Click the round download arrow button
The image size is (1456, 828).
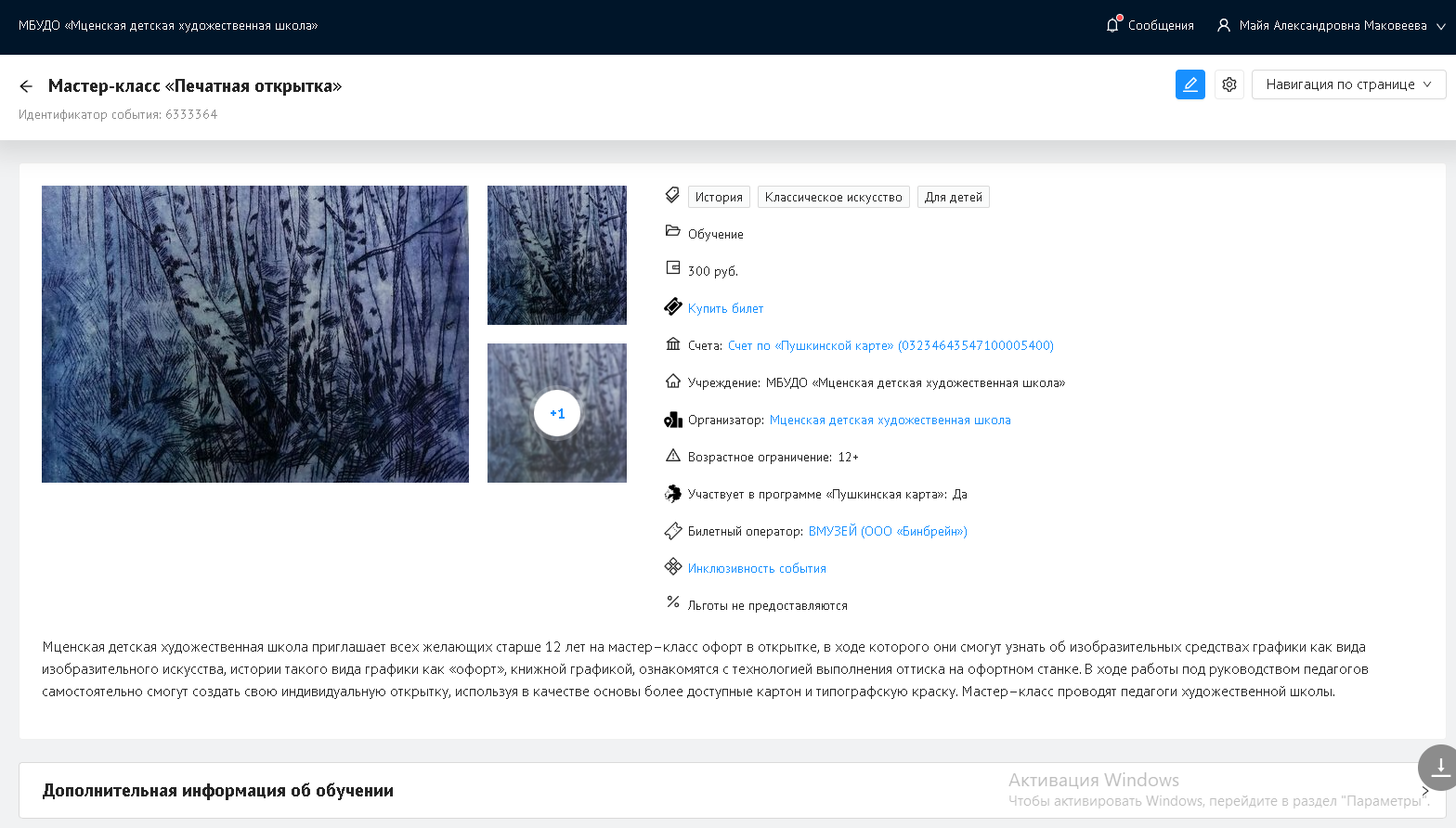coord(1439,767)
